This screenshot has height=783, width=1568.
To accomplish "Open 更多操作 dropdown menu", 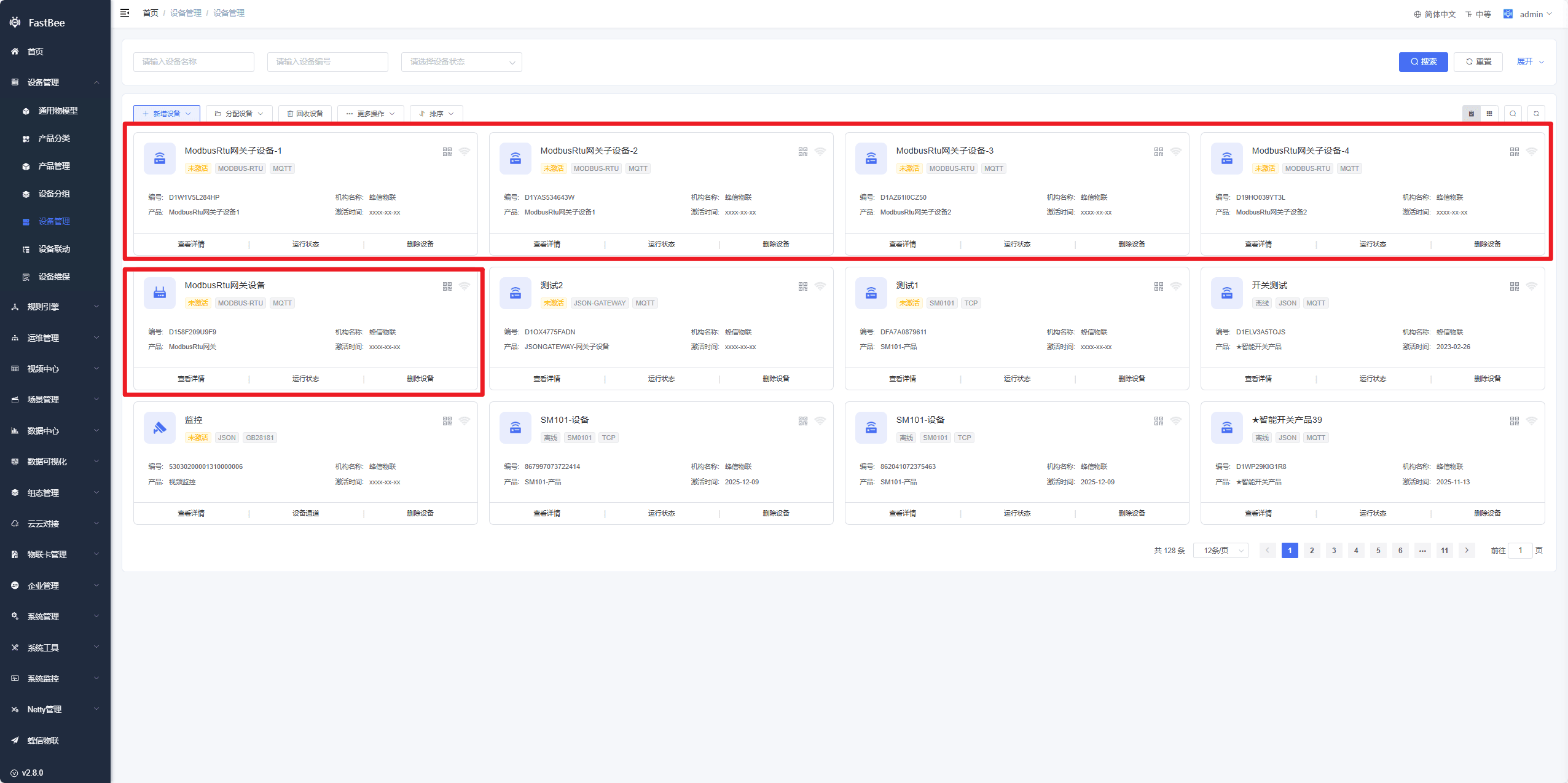I will tap(370, 114).
